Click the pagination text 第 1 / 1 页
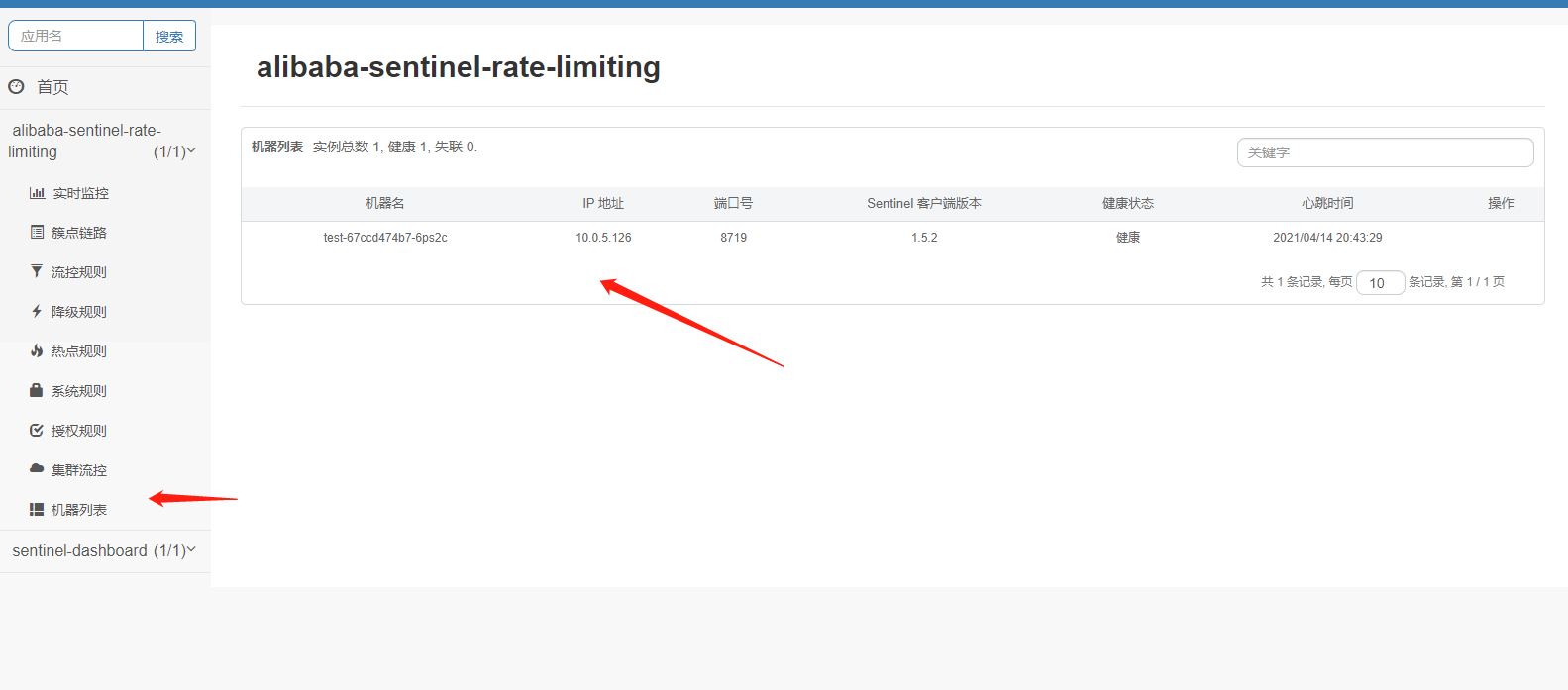The width and height of the screenshot is (1568, 690). [1478, 282]
